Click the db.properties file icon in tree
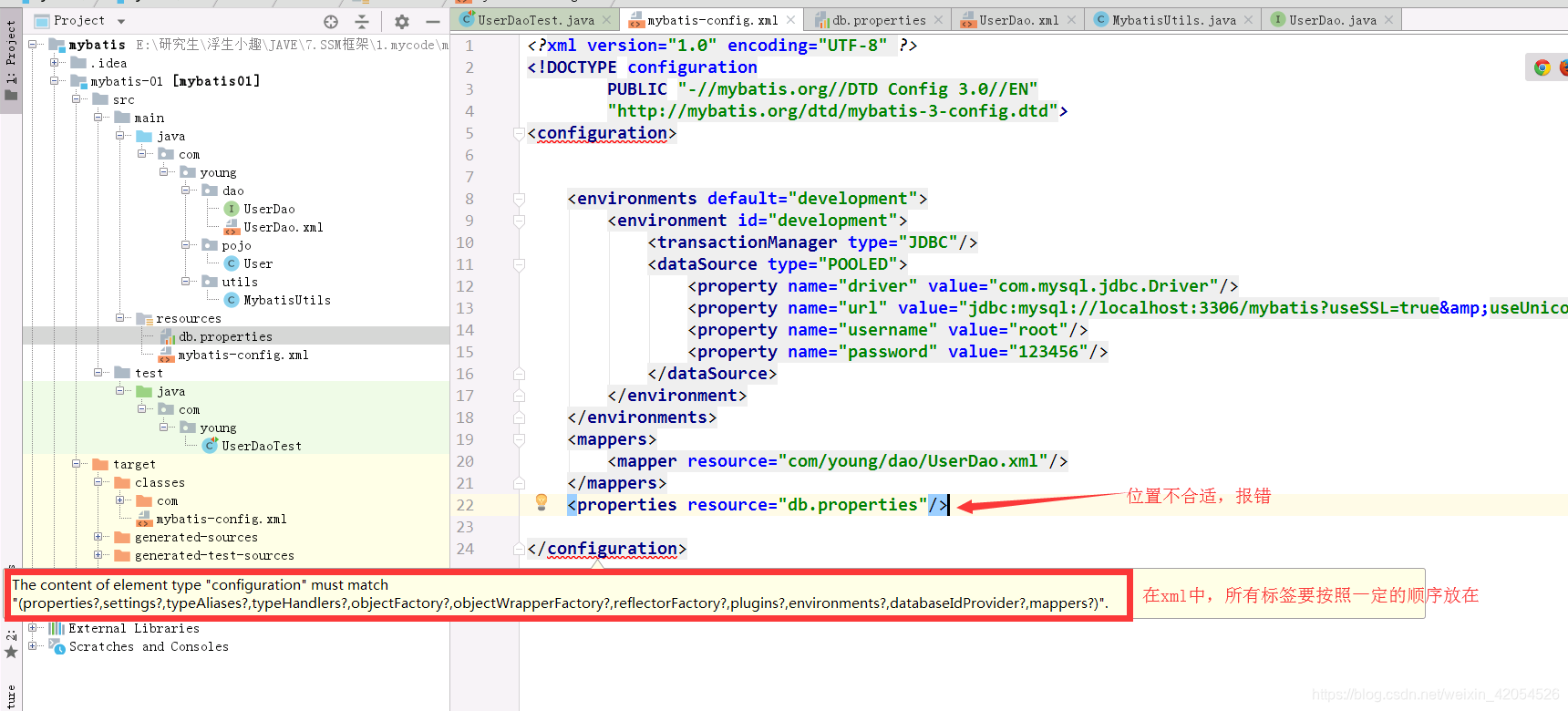The height and width of the screenshot is (711, 1568). pyautogui.click(x=168, y=336)
